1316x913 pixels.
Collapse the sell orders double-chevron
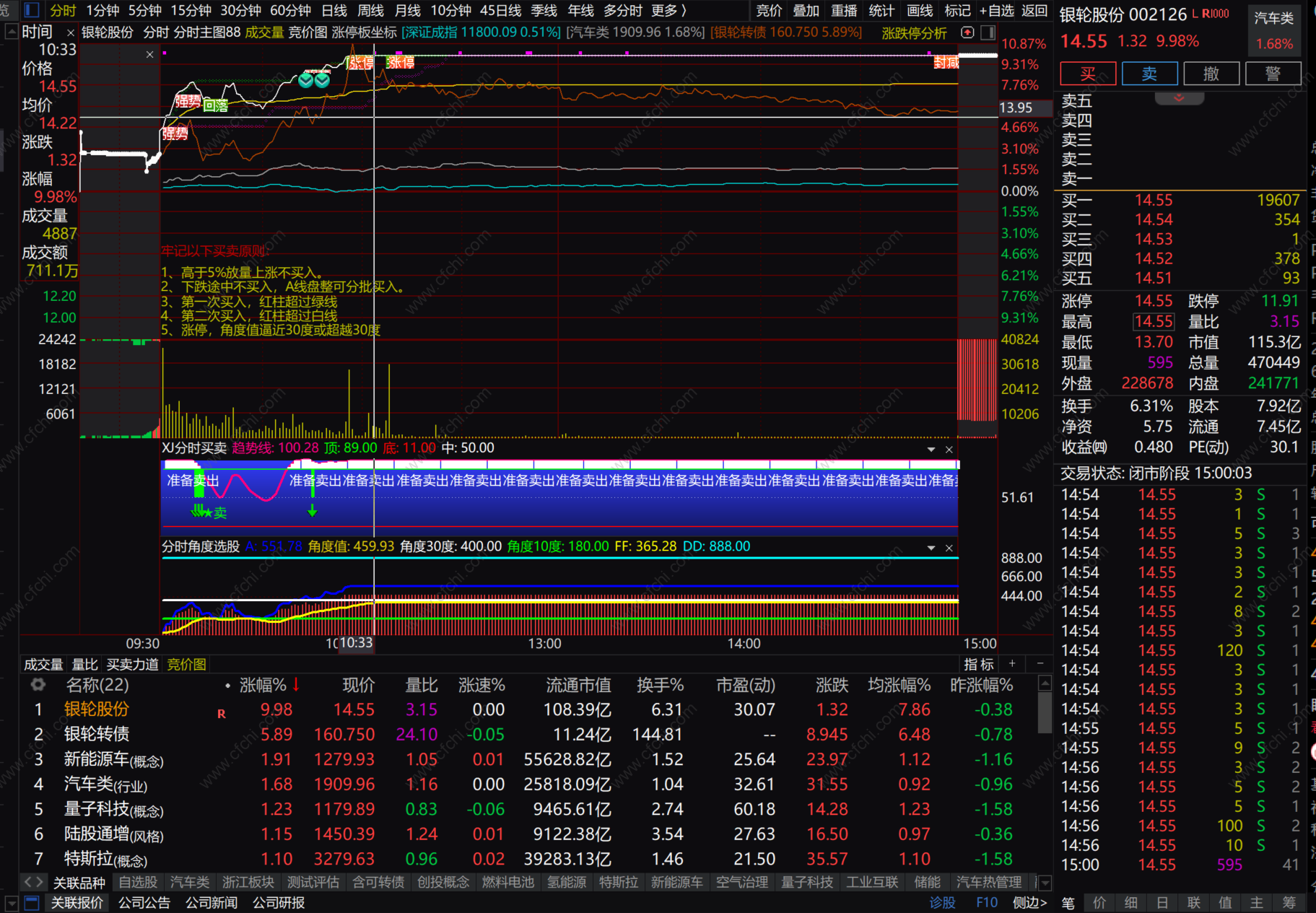[1179, 98]
